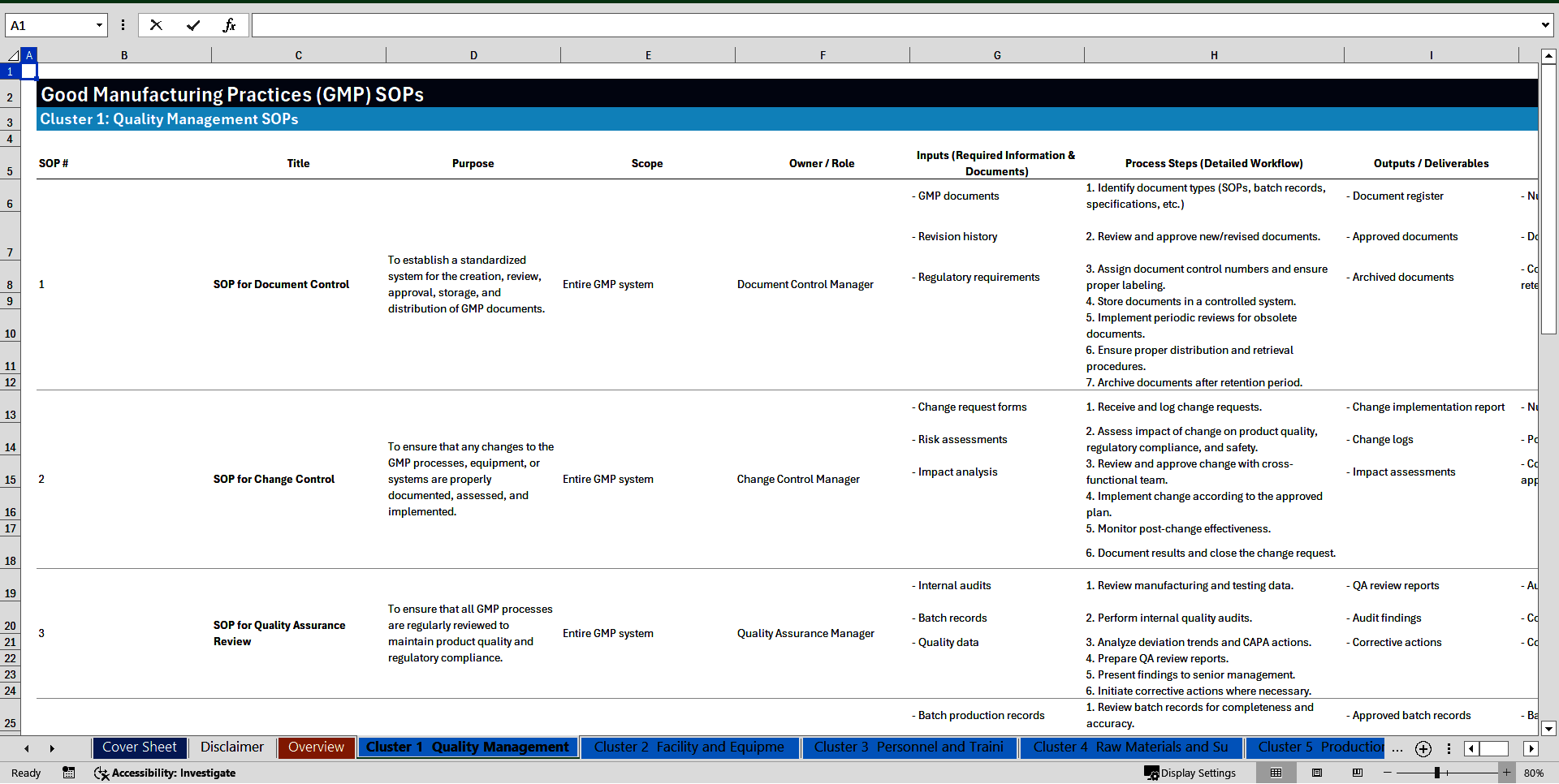Screen dimensions: 1559x784
Task: Click the Enter (checkmark) icon on formula bar
Action: [193, 25]
